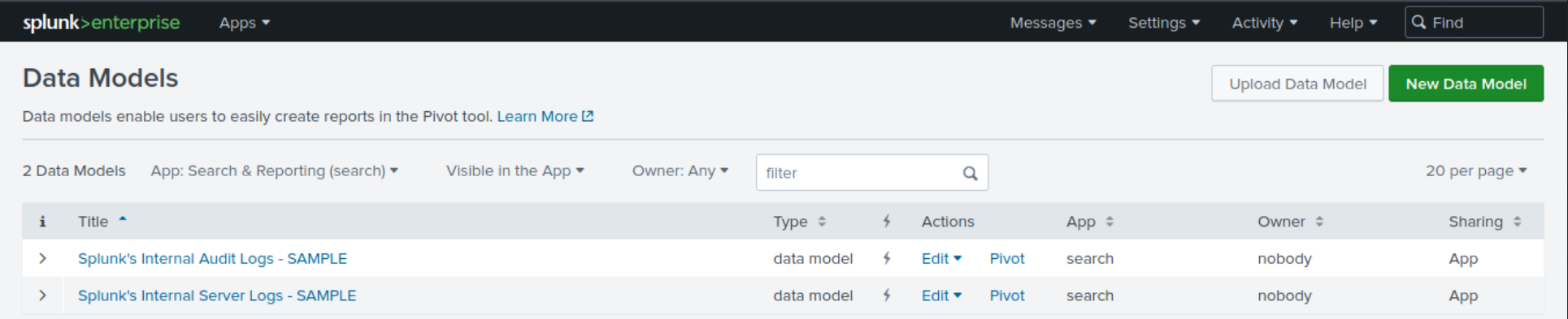Click the magnifier icon in the Find box
The image size is (1568, 319).
point(1418,22)
